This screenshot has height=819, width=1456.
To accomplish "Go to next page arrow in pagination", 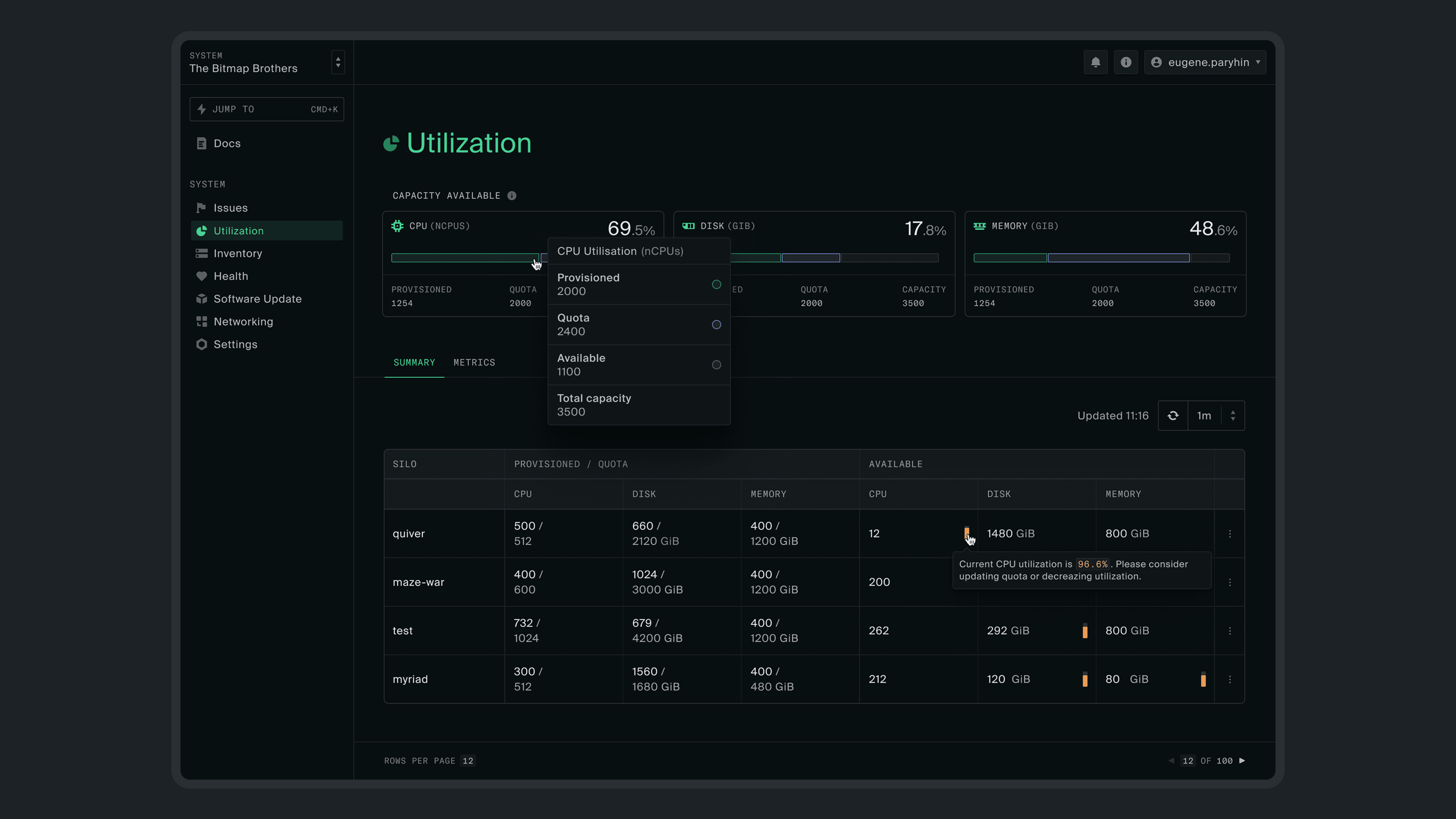I will click(1242, 761).
